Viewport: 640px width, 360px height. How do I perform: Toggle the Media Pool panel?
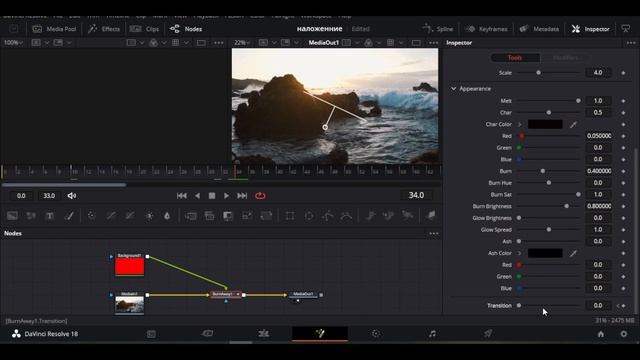54,29
